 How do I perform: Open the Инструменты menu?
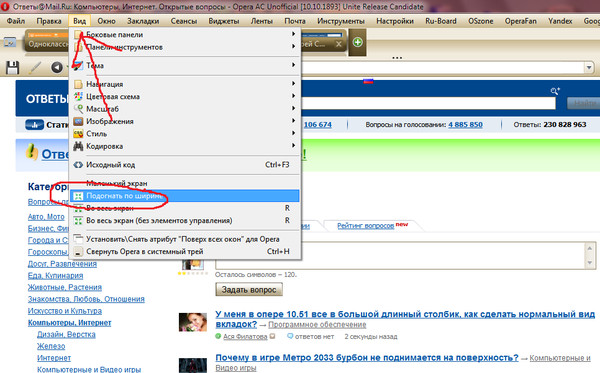pyautogui.click(x=341, y=21)
